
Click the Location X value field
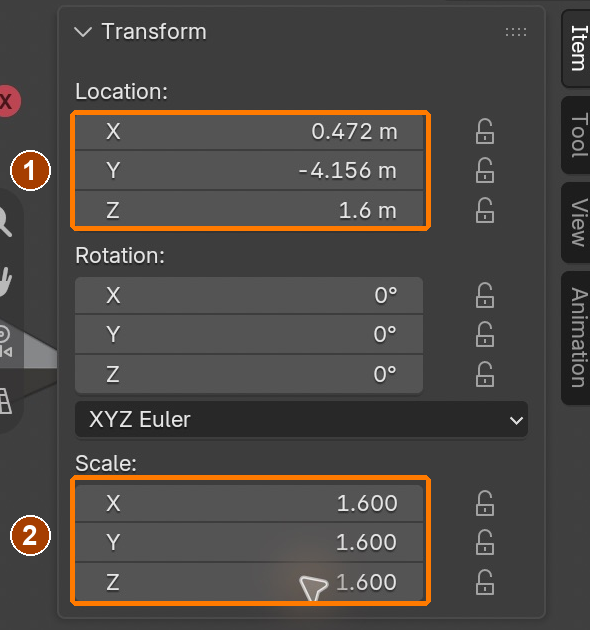pos(249,132)
